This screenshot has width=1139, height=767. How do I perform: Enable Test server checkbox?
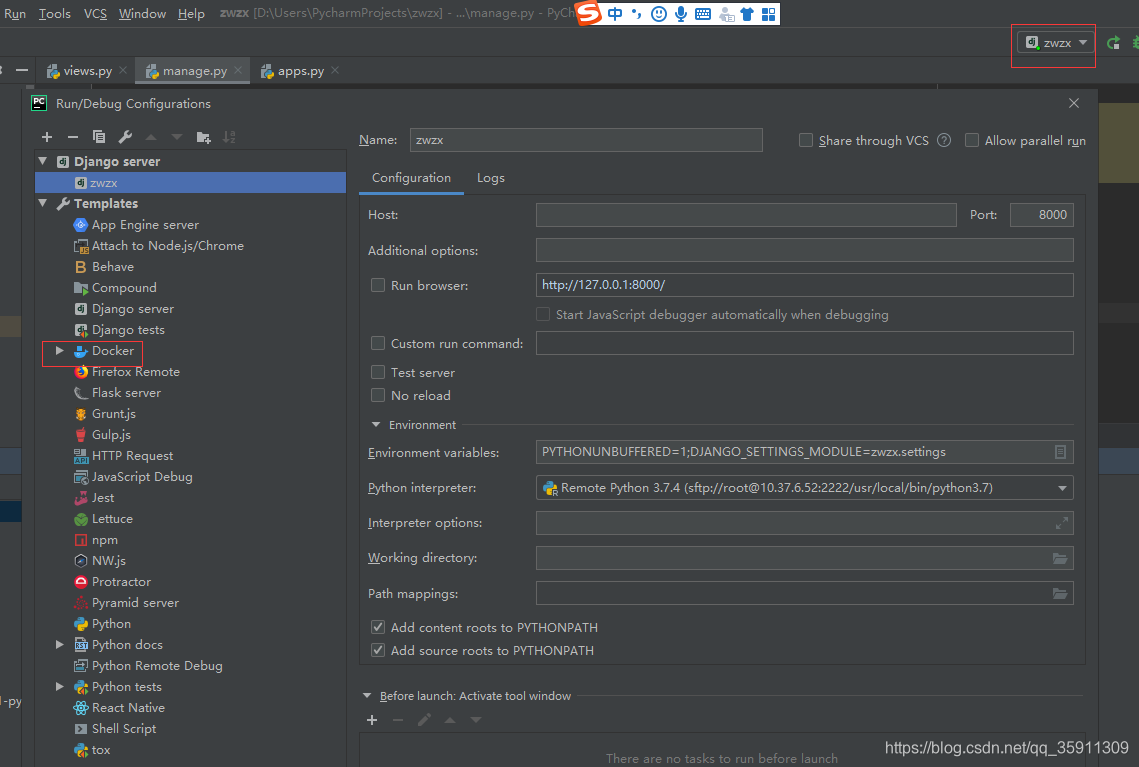(x=378, y=372)
